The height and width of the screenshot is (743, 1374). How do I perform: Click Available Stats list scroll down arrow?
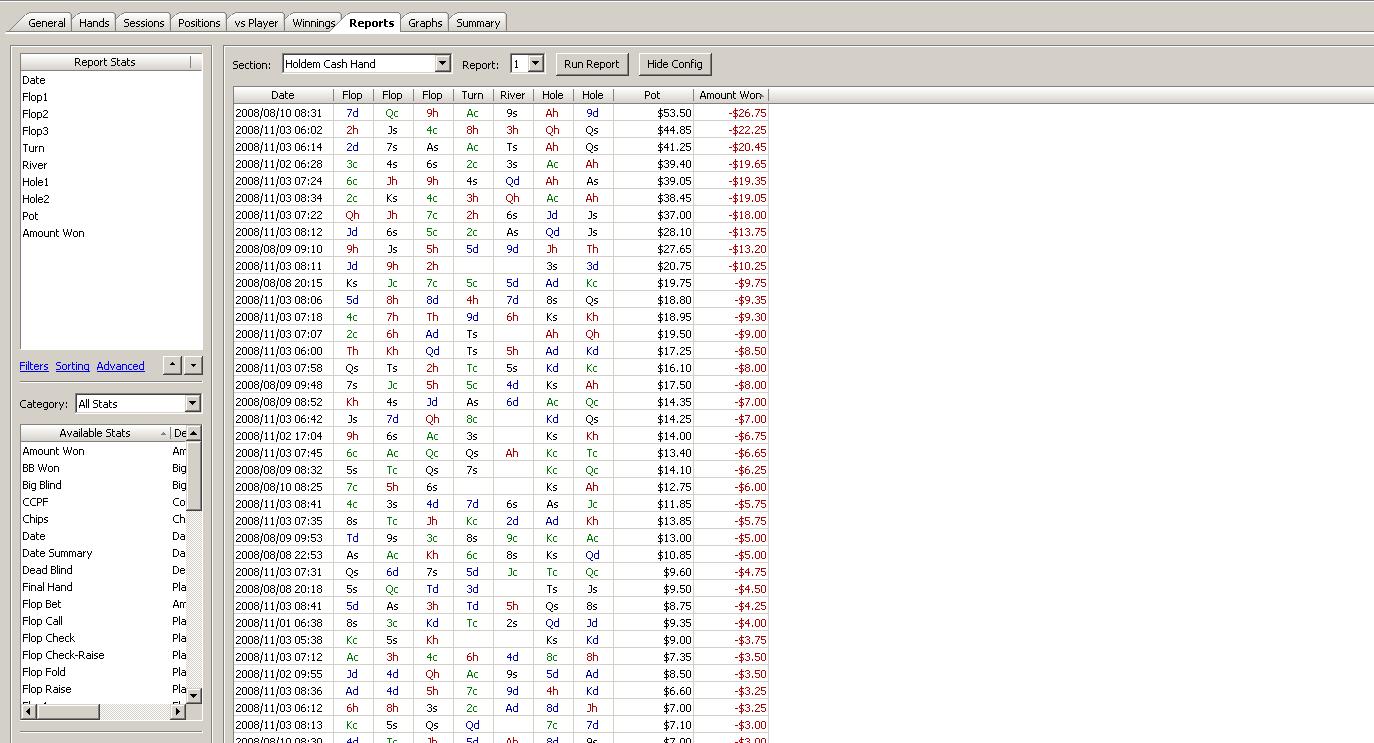pyautogui.click(x=194, y=695)
